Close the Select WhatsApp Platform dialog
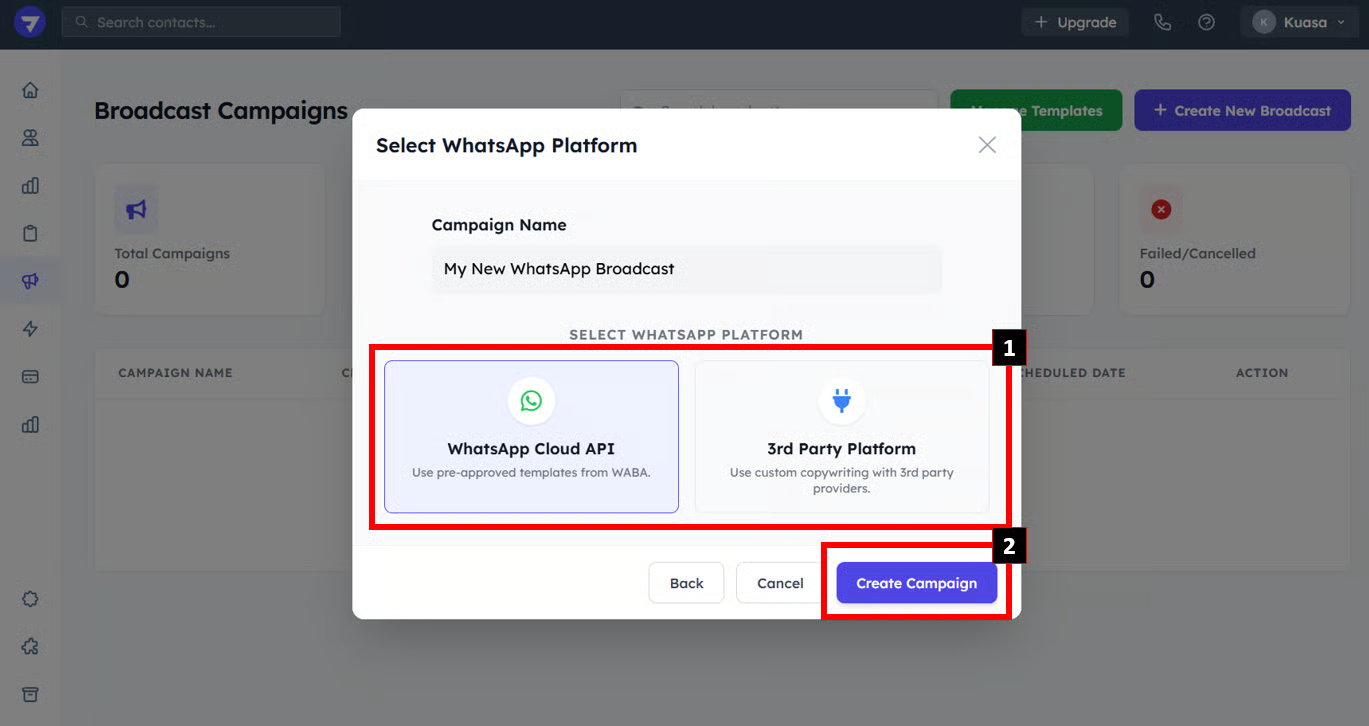 (987, 145)
